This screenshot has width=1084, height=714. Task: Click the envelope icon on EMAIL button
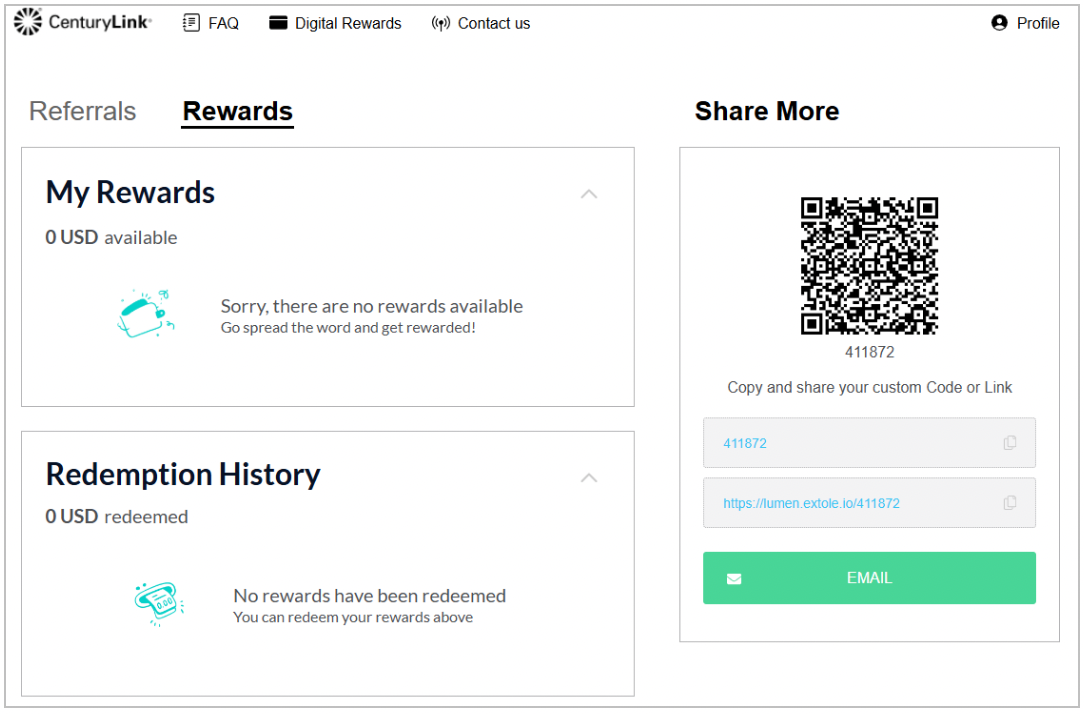(734, 579)
